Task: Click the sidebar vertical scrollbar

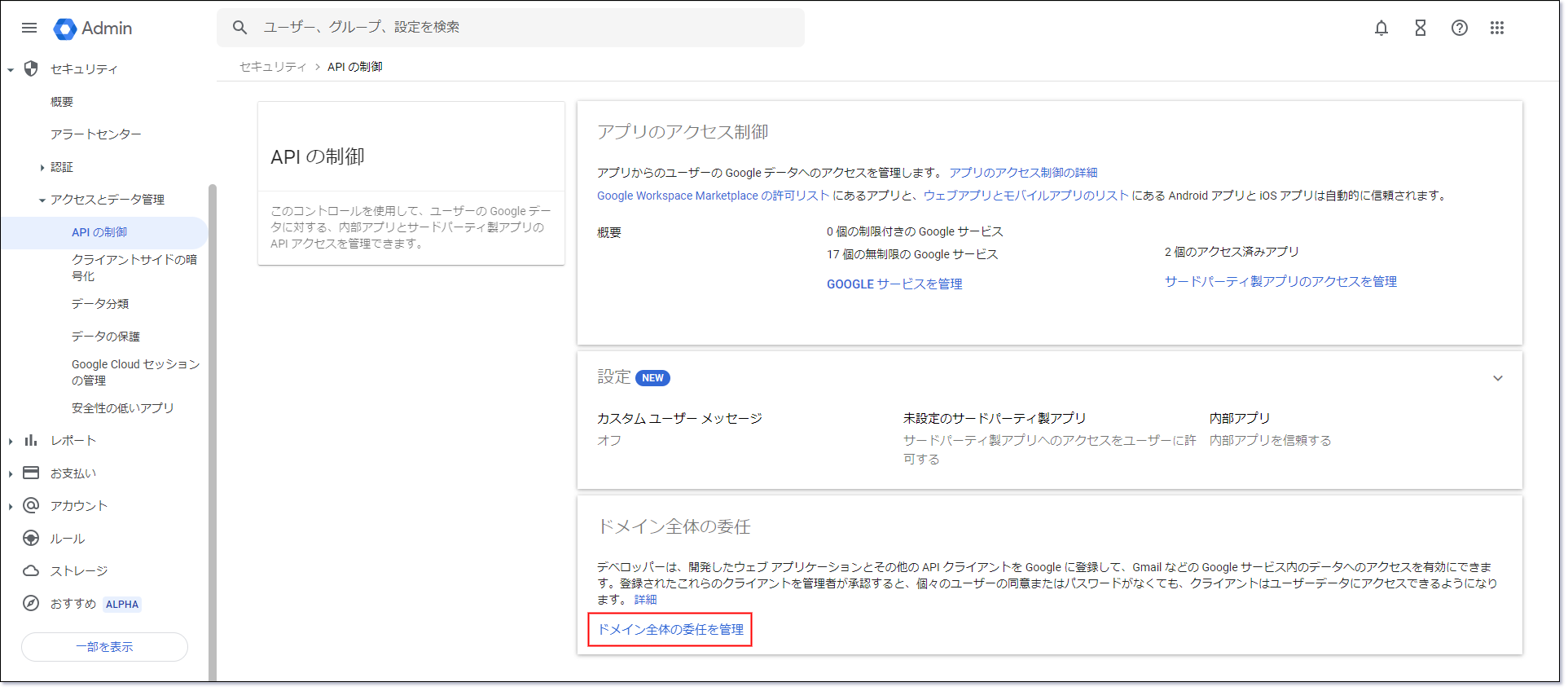Action: coord(213,432)
